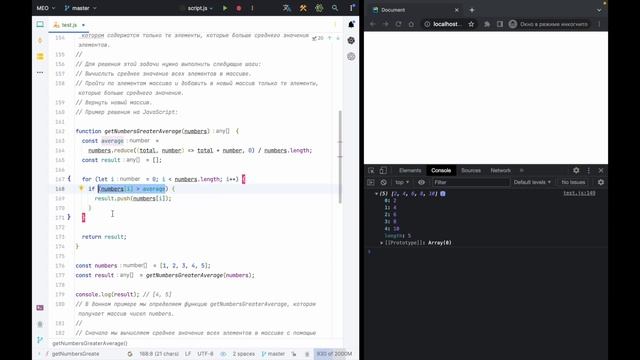
Task: Switch to the Network tab in DevTools
Action: [500, 170]
